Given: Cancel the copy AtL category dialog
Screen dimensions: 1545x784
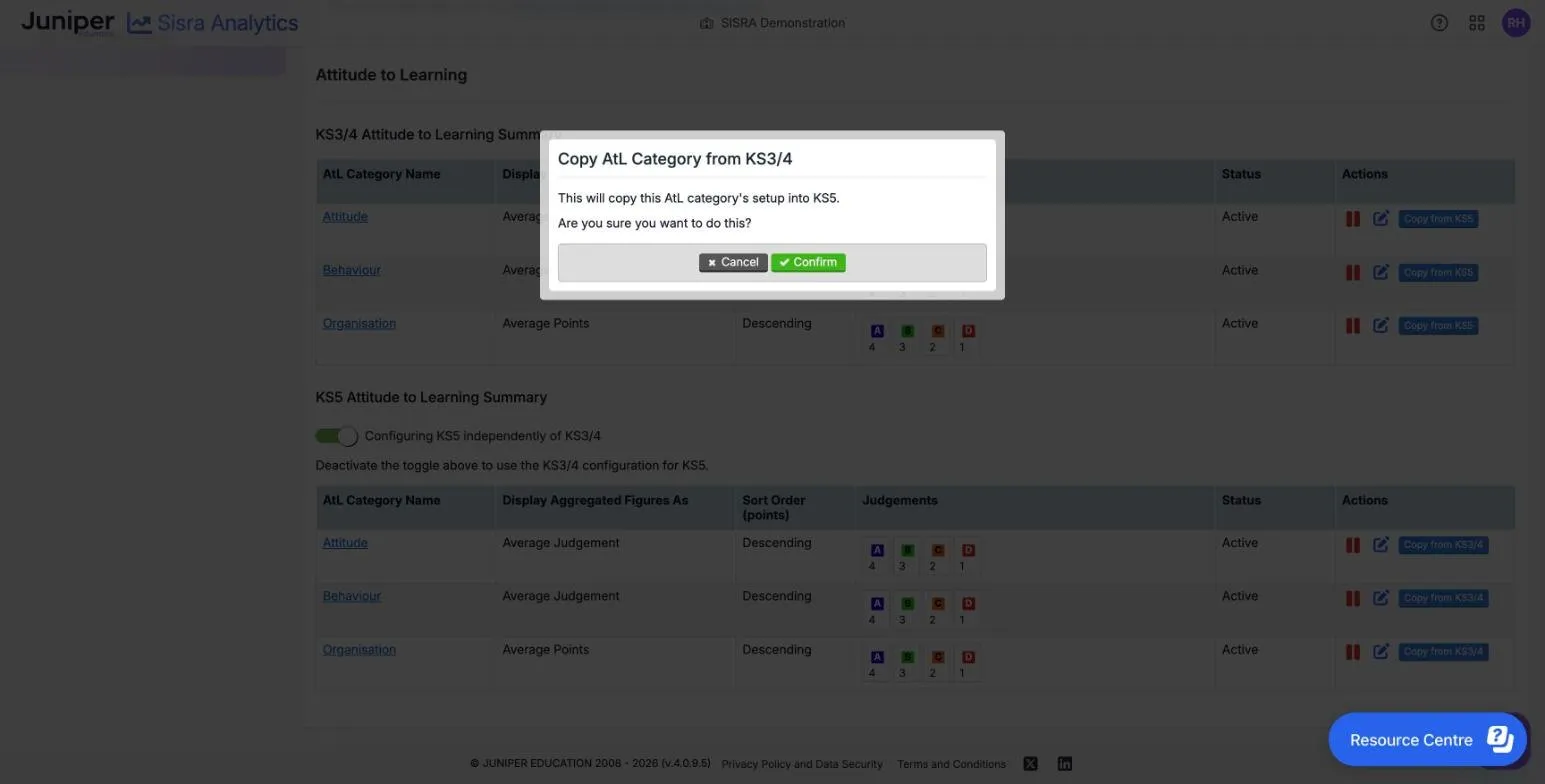Looking at the screenshot, I should 733,262.
